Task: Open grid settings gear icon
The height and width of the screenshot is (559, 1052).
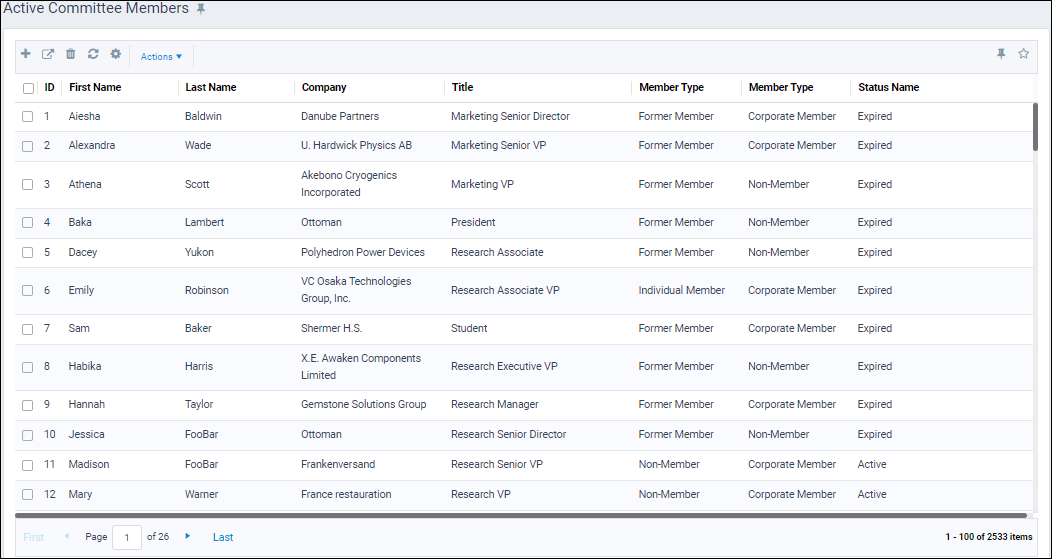Action: 115,54
